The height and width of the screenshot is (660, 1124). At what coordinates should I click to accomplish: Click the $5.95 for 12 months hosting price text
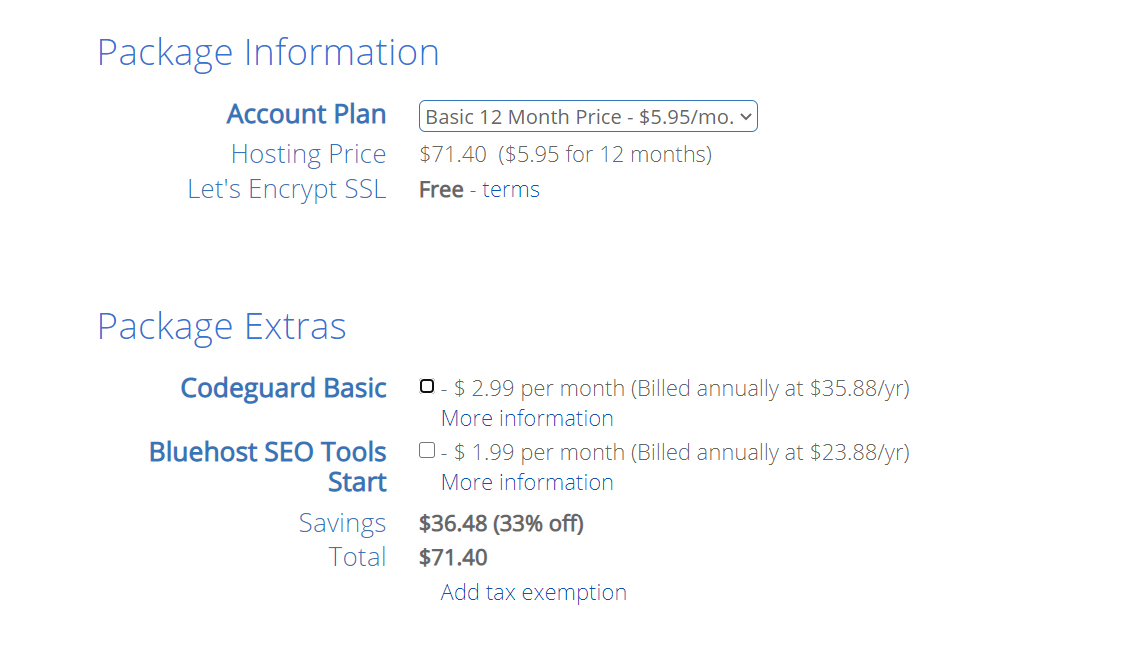coord(605,154)
